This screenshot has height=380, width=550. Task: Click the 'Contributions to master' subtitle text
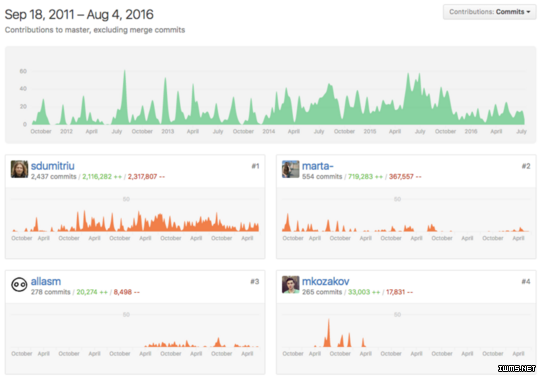pos(95,30)
